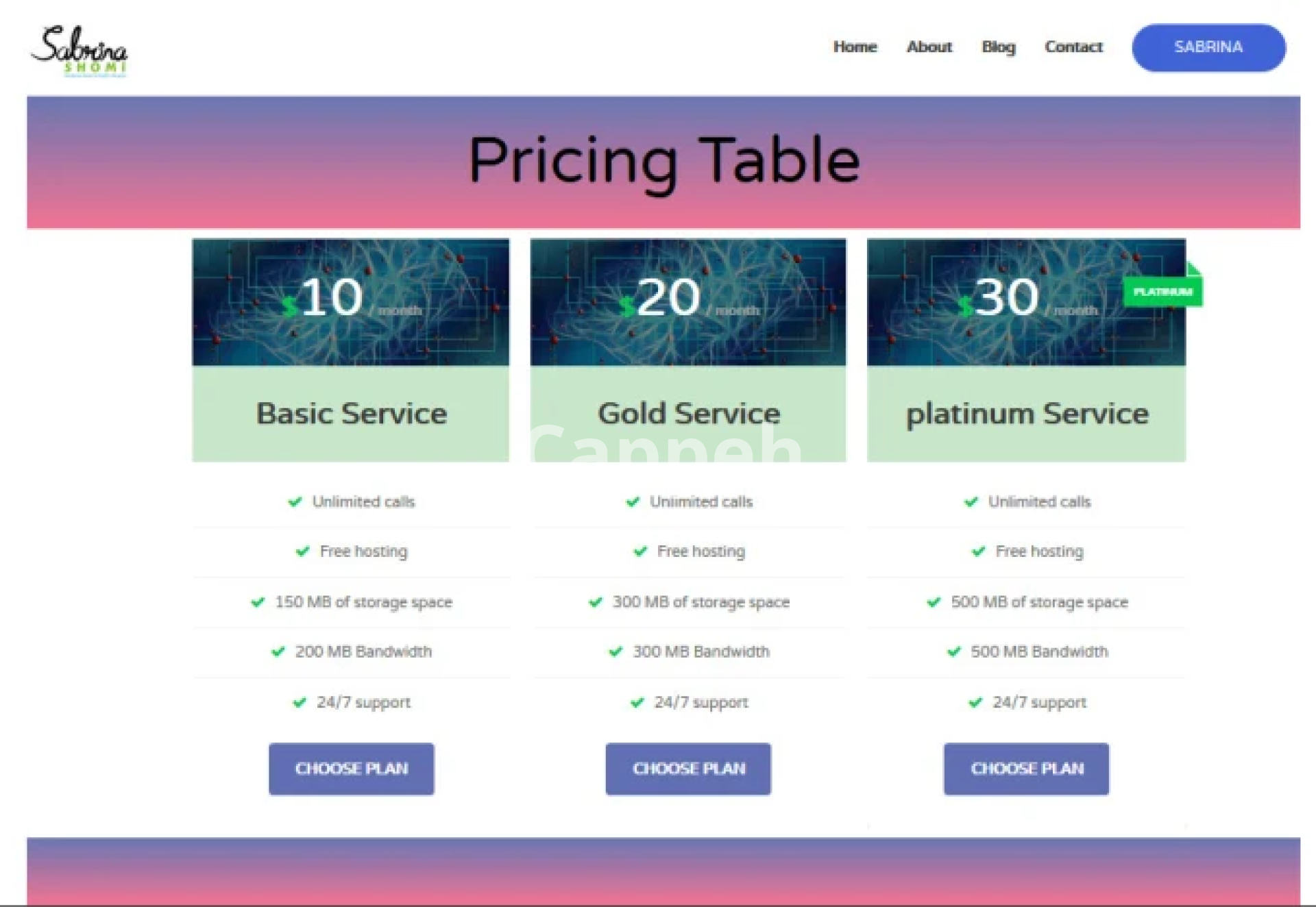
Task: Click checkmark beside Gold plan's 24/7 support
Action: pos(637,702)
